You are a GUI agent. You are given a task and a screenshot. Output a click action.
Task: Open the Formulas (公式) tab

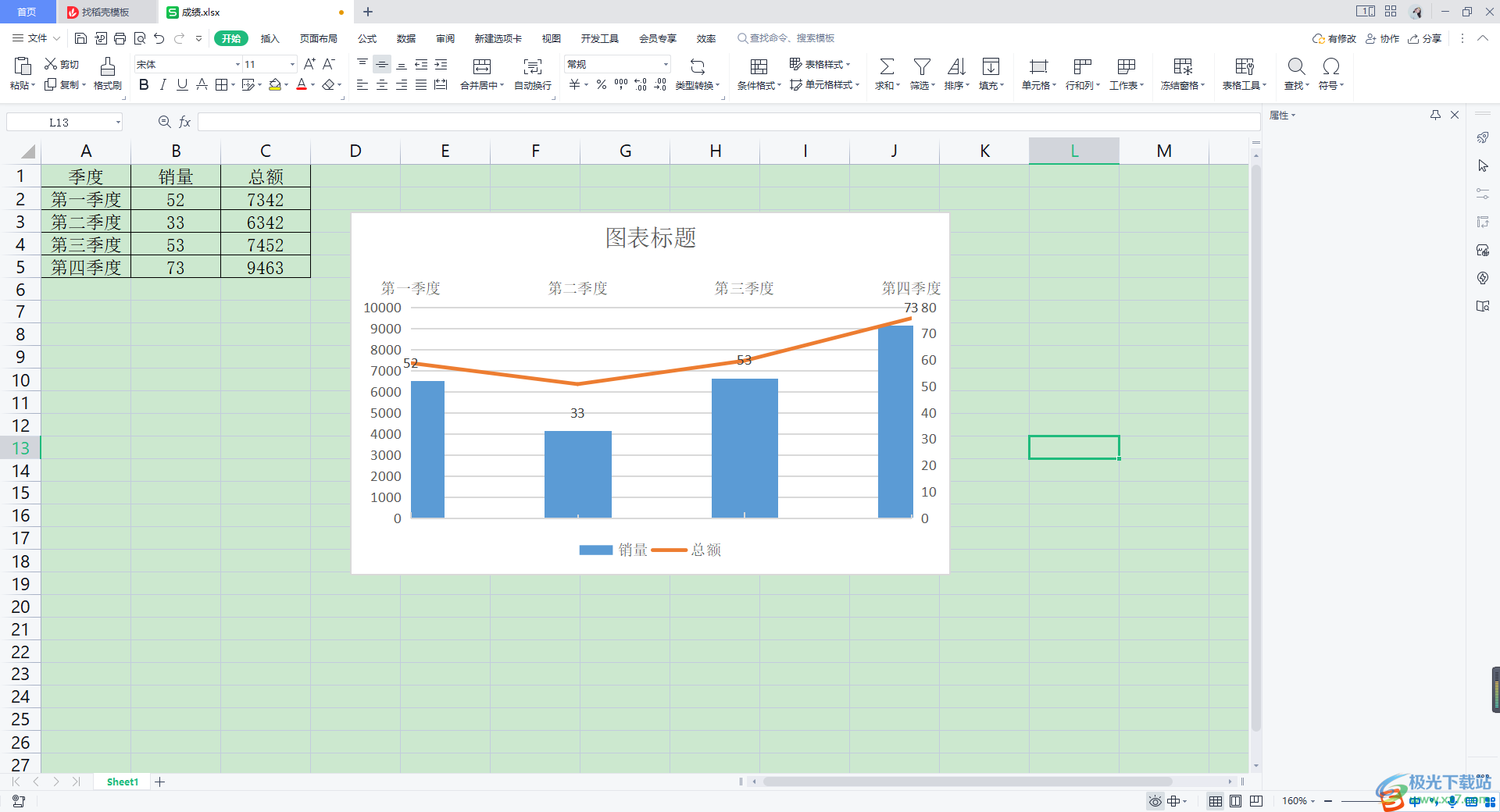367,38
